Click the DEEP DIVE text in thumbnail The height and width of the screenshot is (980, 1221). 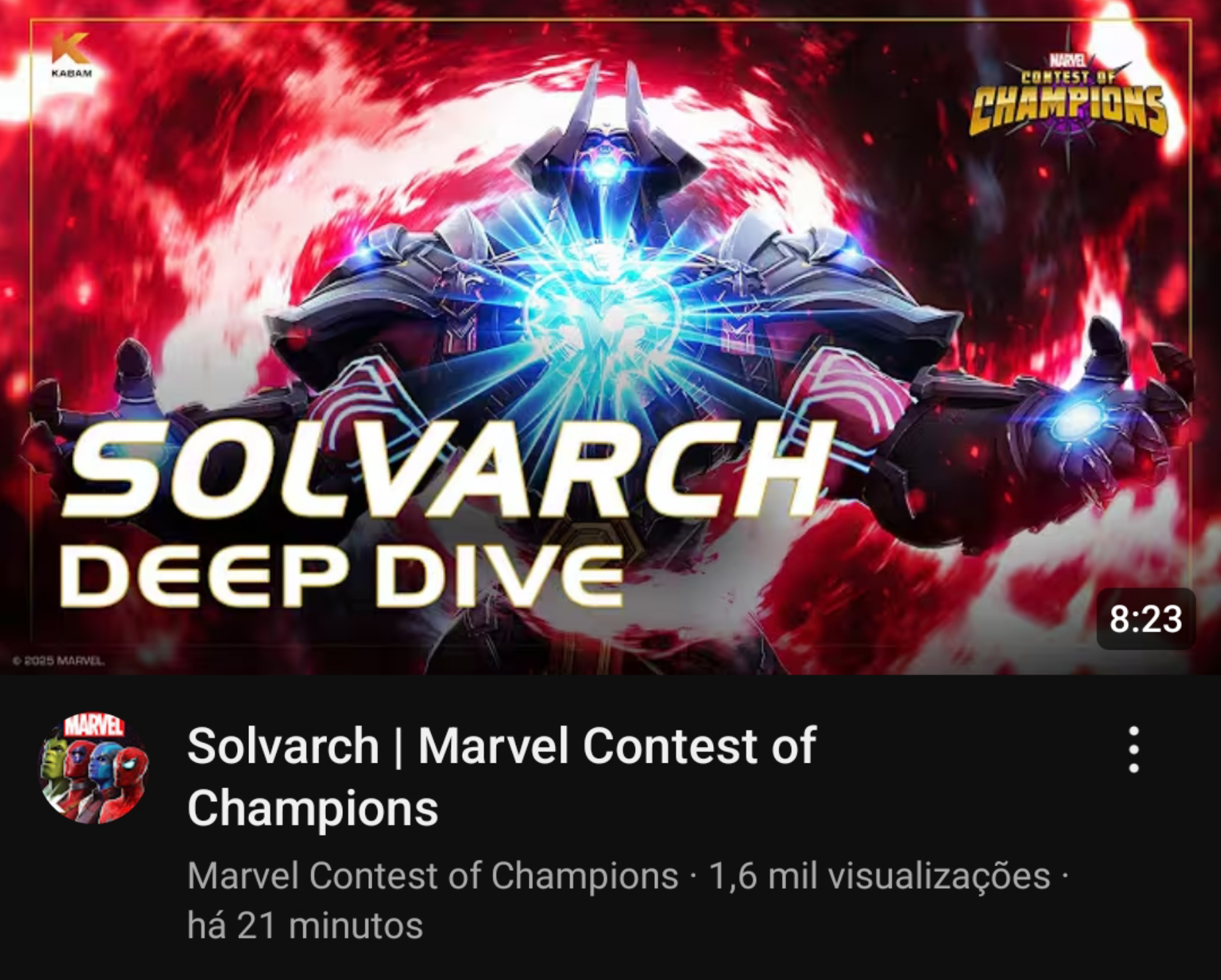point(341,575)
